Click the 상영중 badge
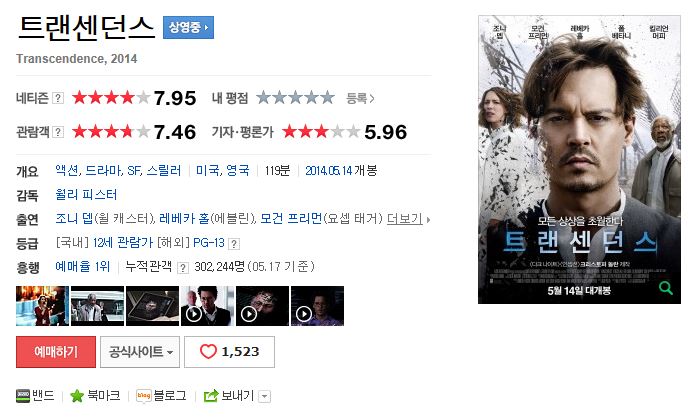This screenshot has width=690, height=417. [x=188, y=28]
